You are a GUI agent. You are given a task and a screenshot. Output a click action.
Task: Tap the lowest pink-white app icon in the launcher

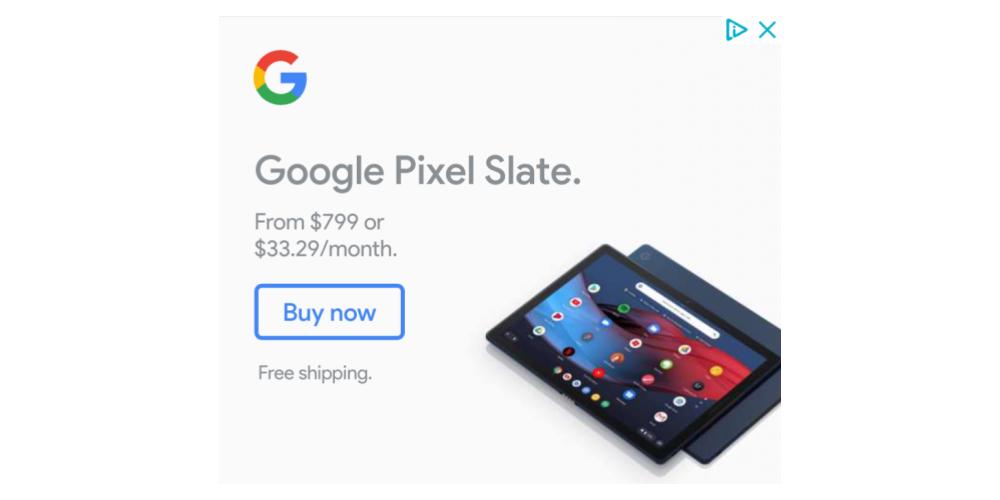click(x=661, y=416)
